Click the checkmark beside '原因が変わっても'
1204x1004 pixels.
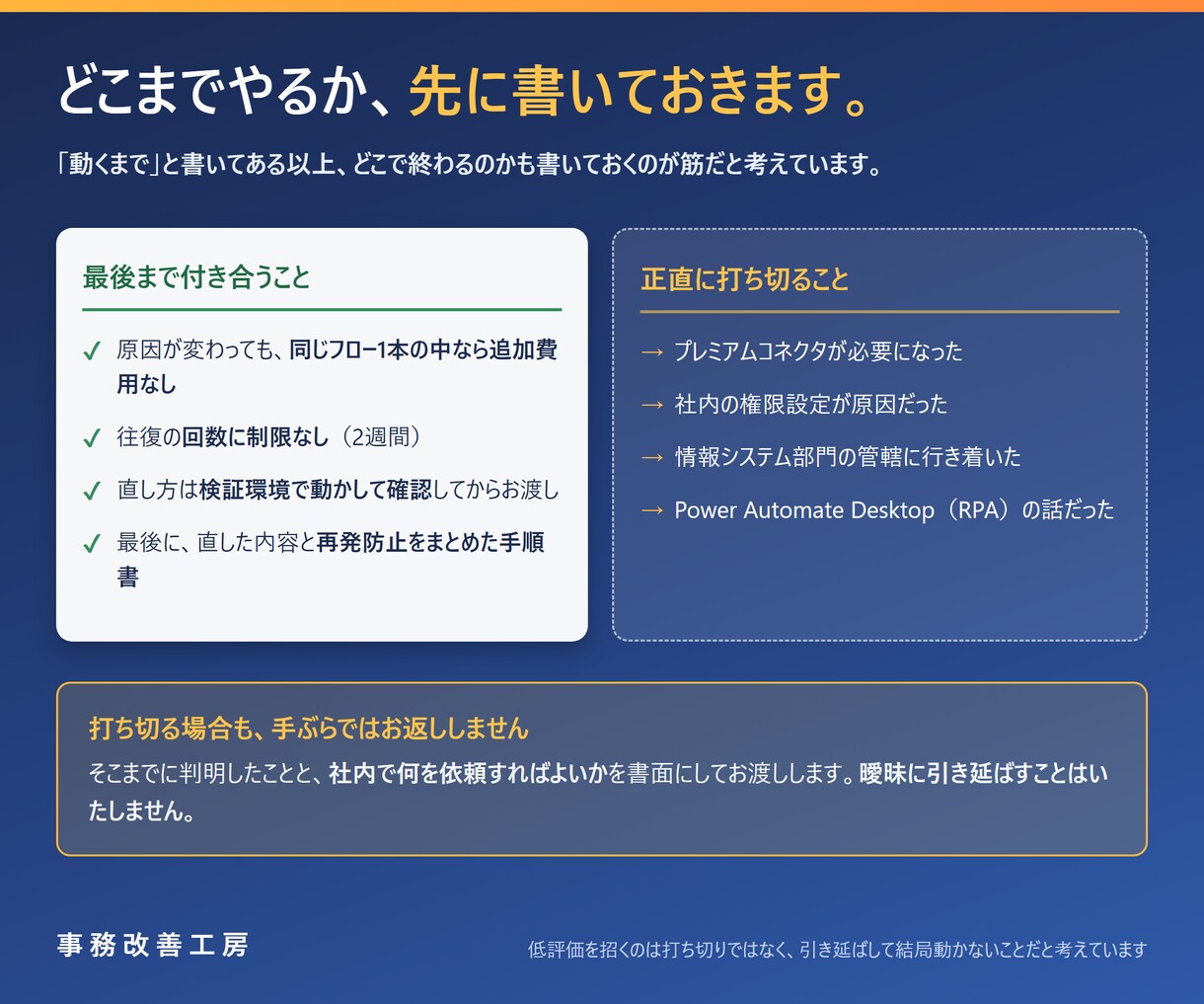pyautogui.click(x=92, y=350)
